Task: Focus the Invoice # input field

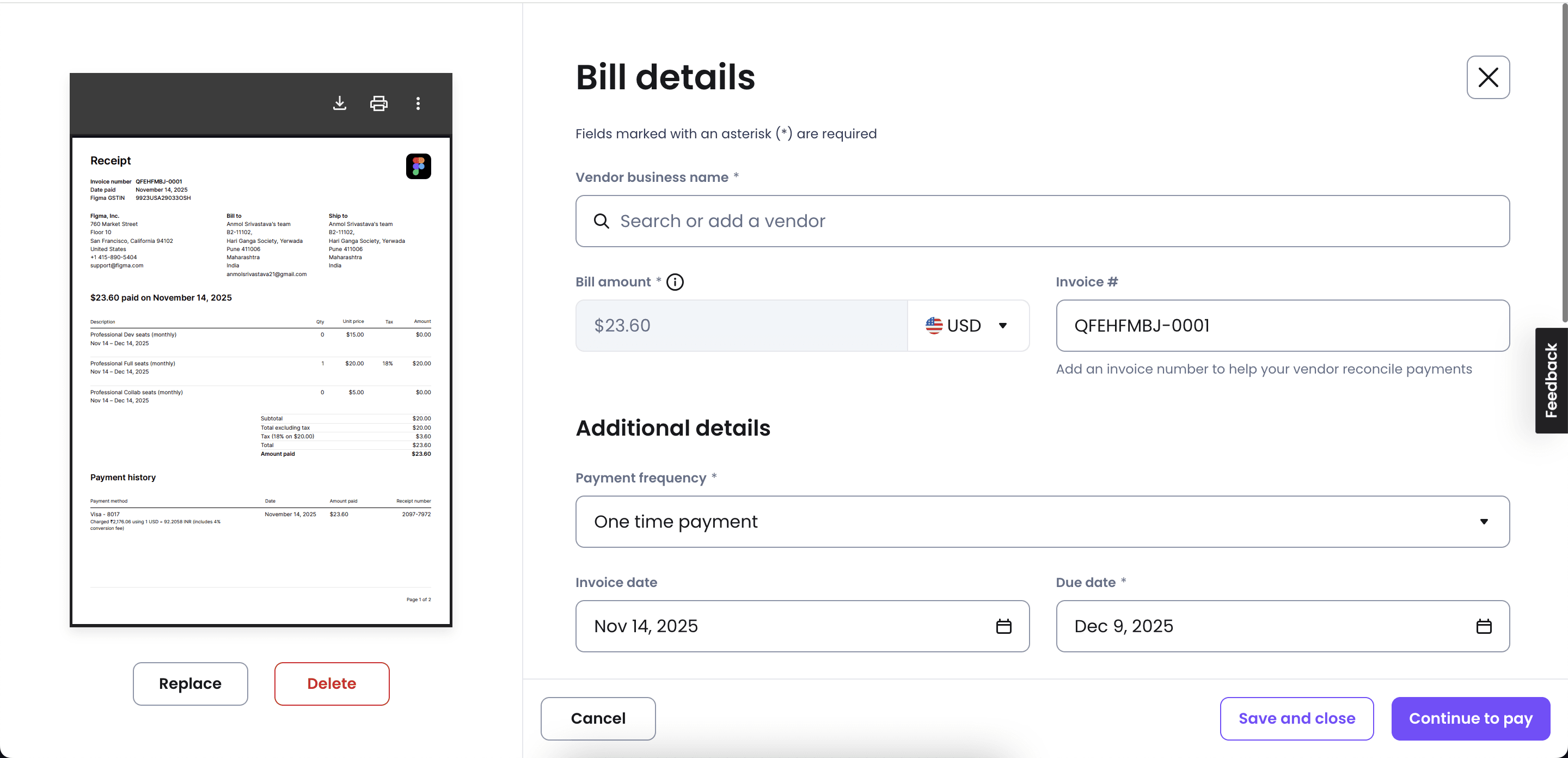Action: click(1282, 326)
